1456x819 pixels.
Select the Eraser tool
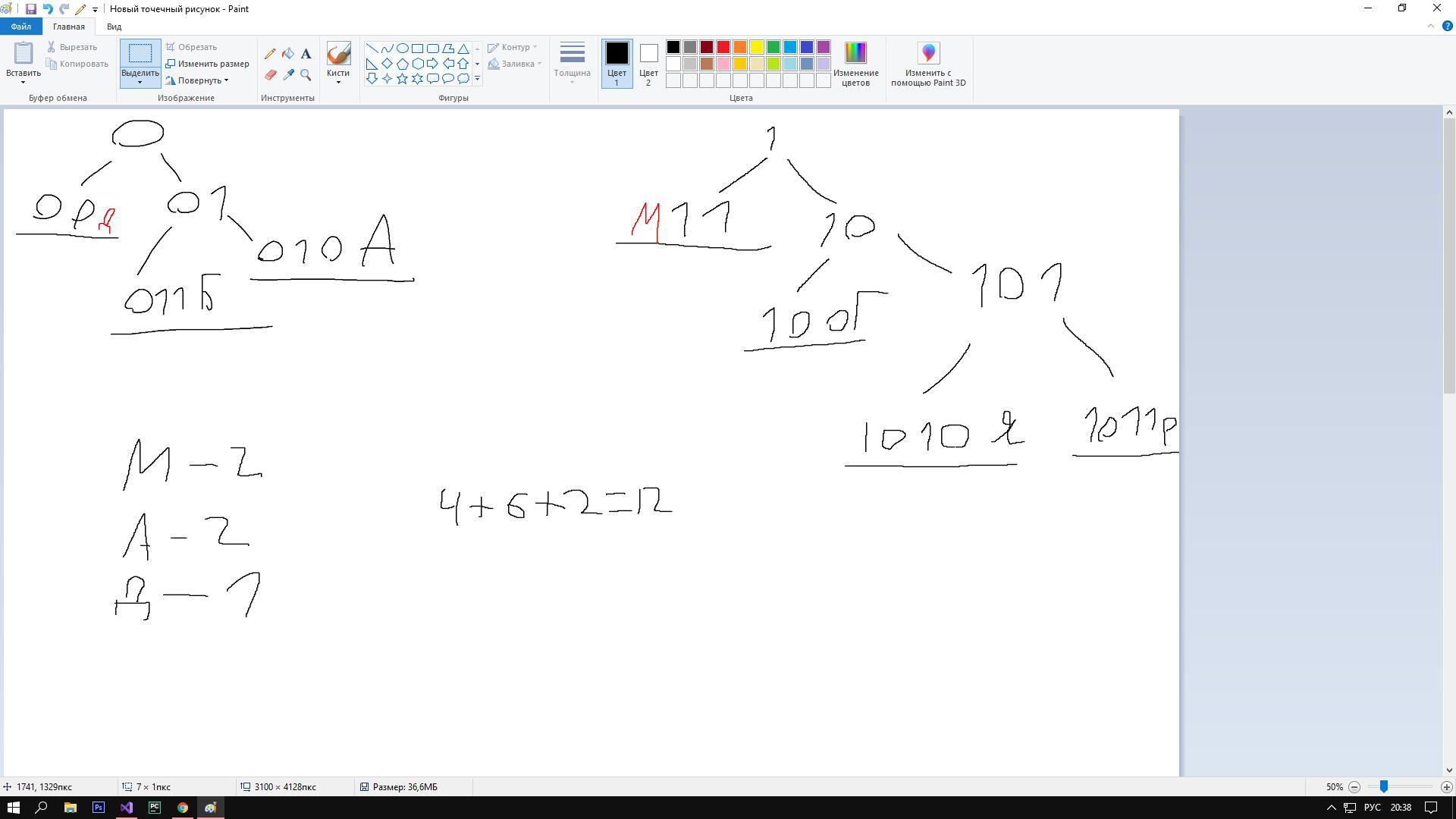tap(270, 75)
